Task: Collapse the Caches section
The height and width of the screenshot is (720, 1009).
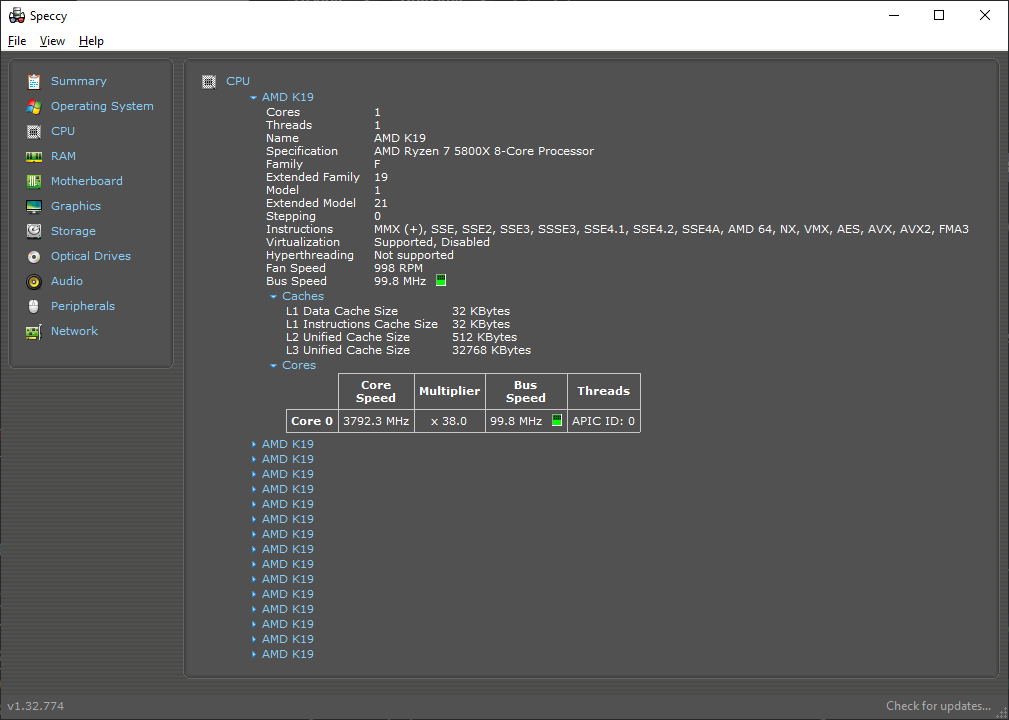Action: click(274, 297)
